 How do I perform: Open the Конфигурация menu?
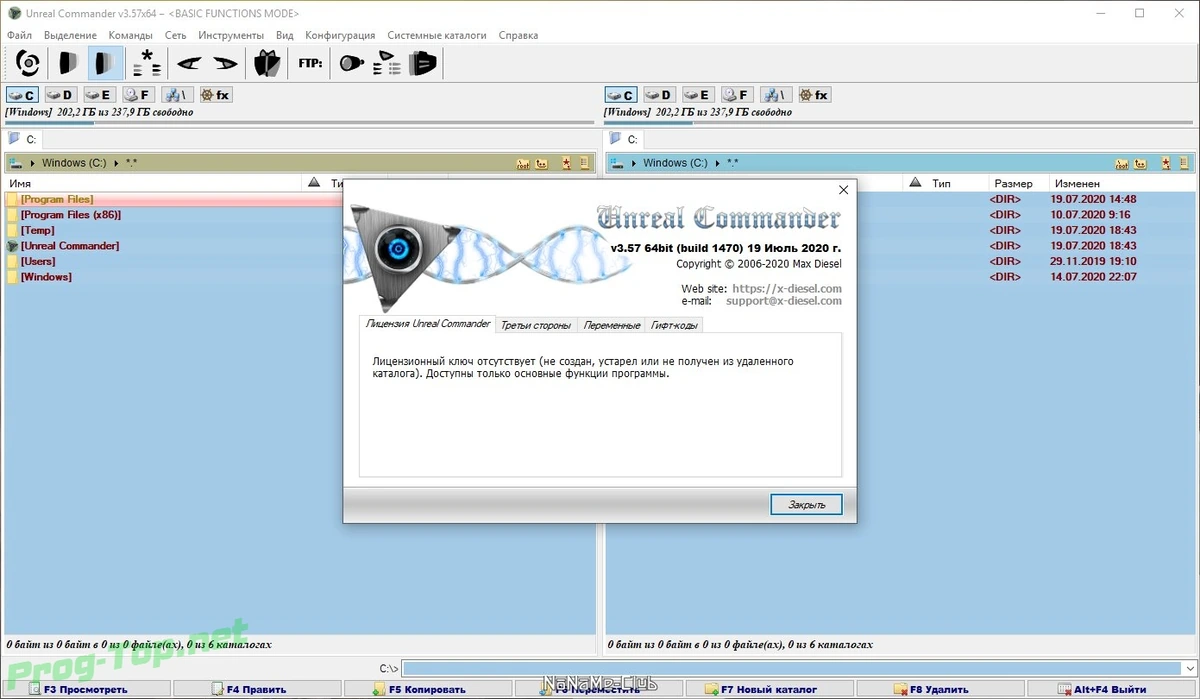tap(340, 35)
